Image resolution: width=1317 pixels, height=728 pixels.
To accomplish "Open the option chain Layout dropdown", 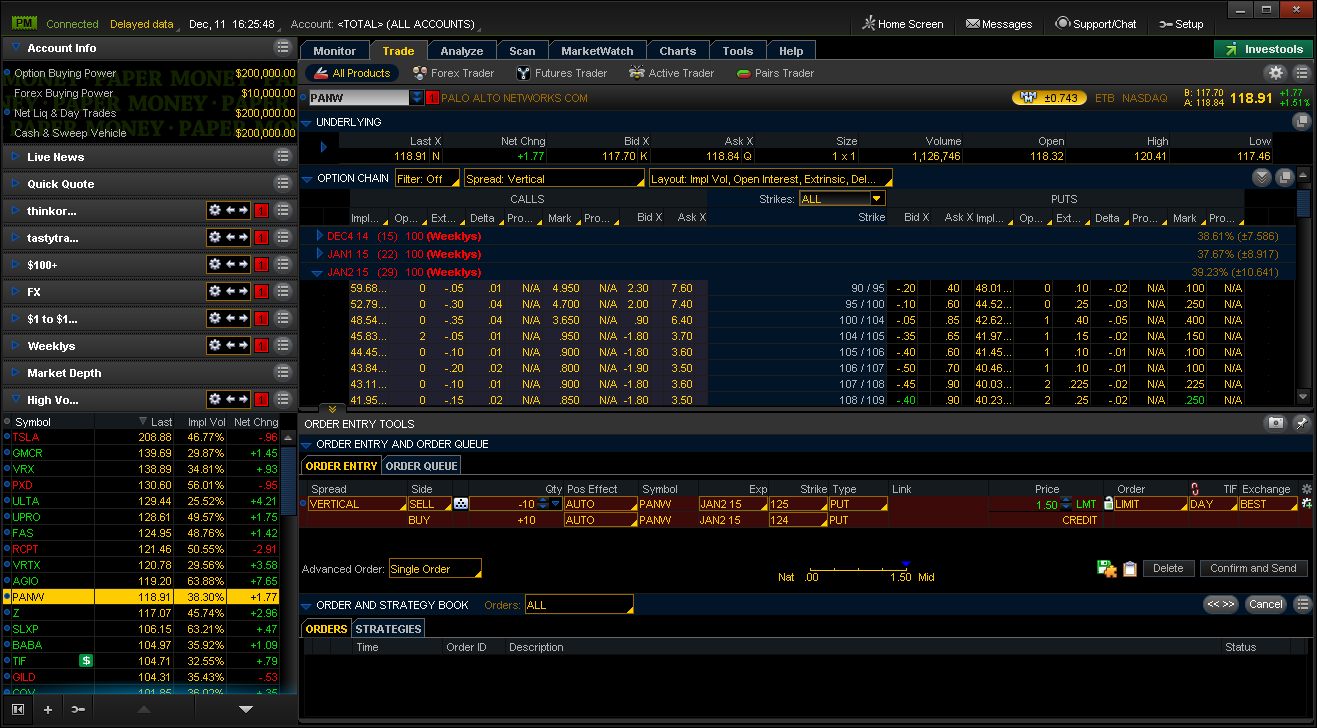I will [770, 179].
